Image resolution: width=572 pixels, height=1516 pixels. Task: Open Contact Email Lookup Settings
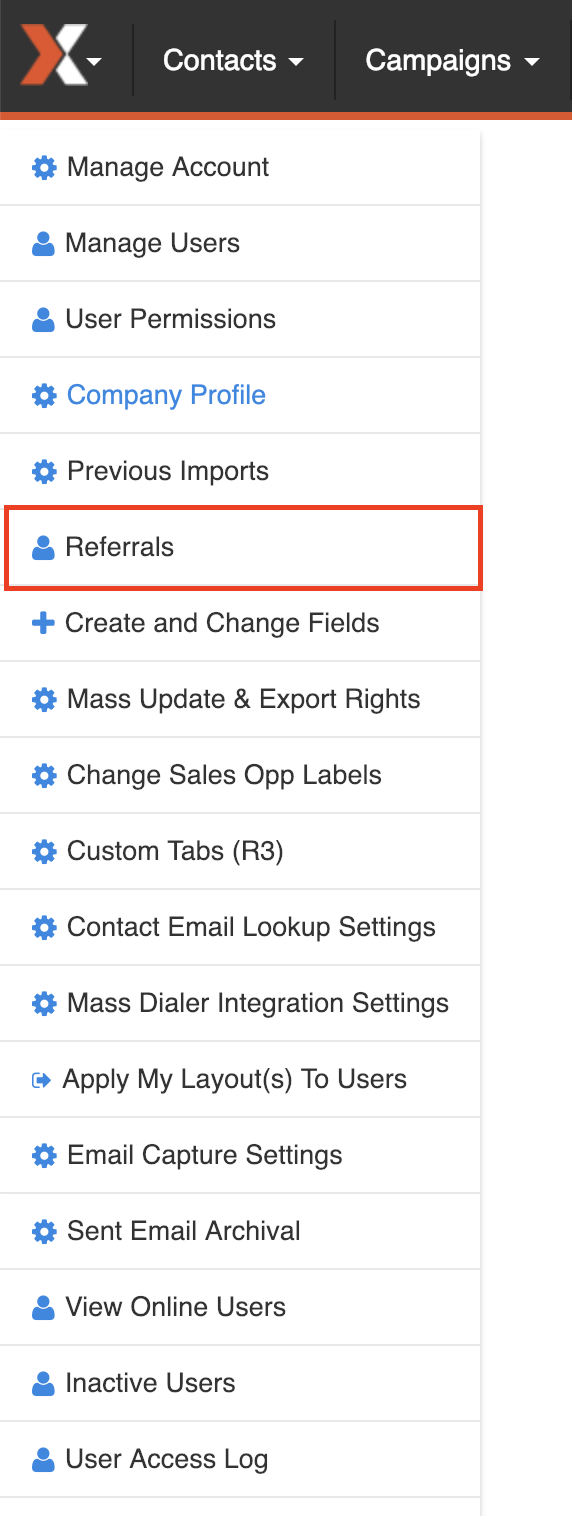[x=240, y=927]
